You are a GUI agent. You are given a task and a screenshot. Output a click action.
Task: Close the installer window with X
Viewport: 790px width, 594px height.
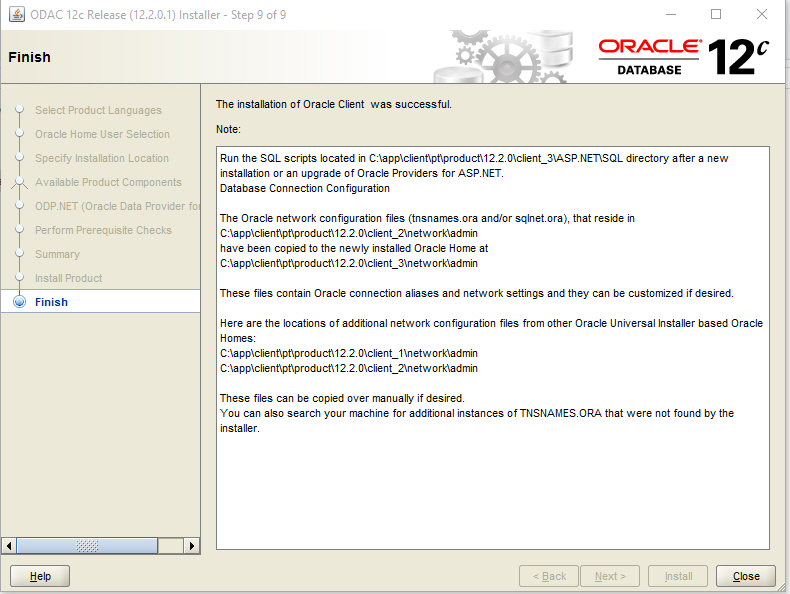(x=762, y=14)
